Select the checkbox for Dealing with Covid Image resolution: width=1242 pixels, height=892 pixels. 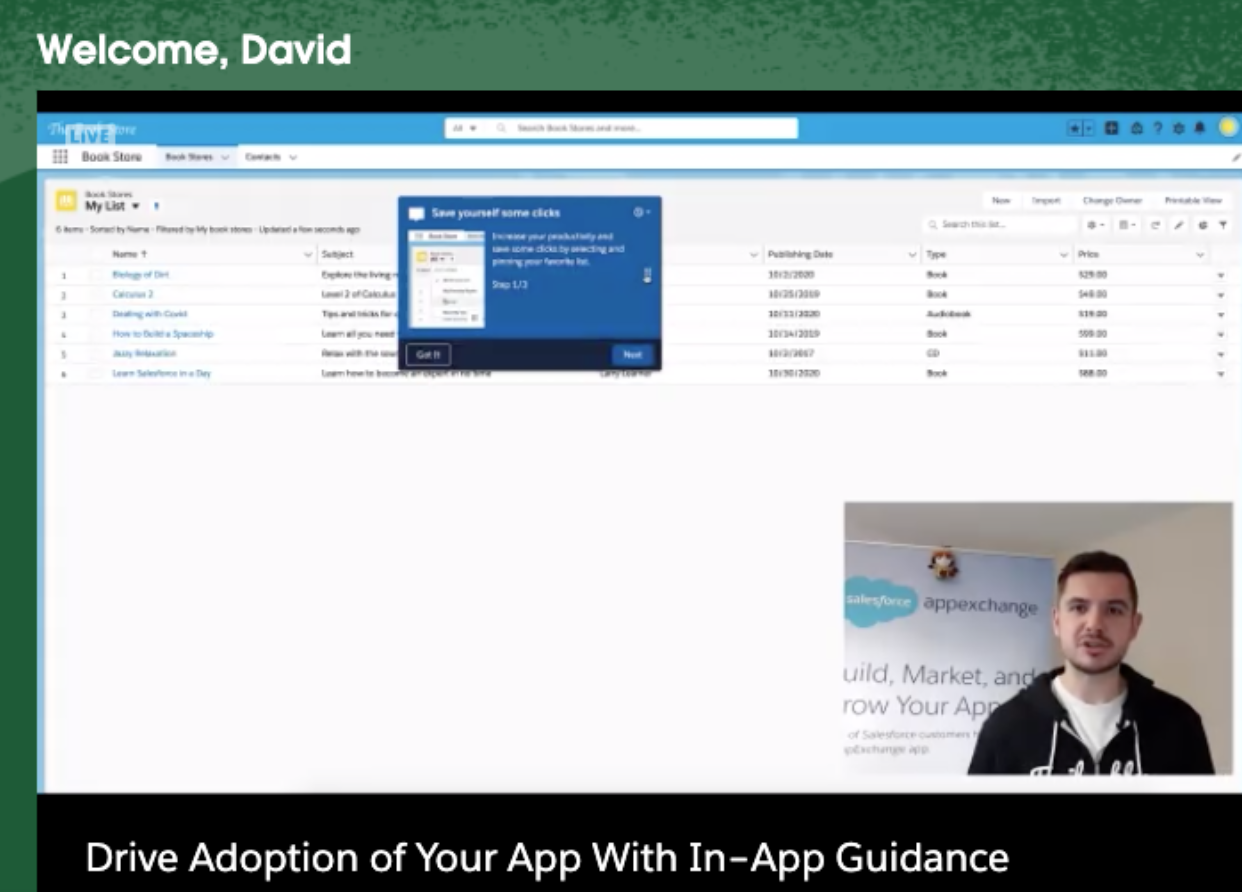(95, 314)
